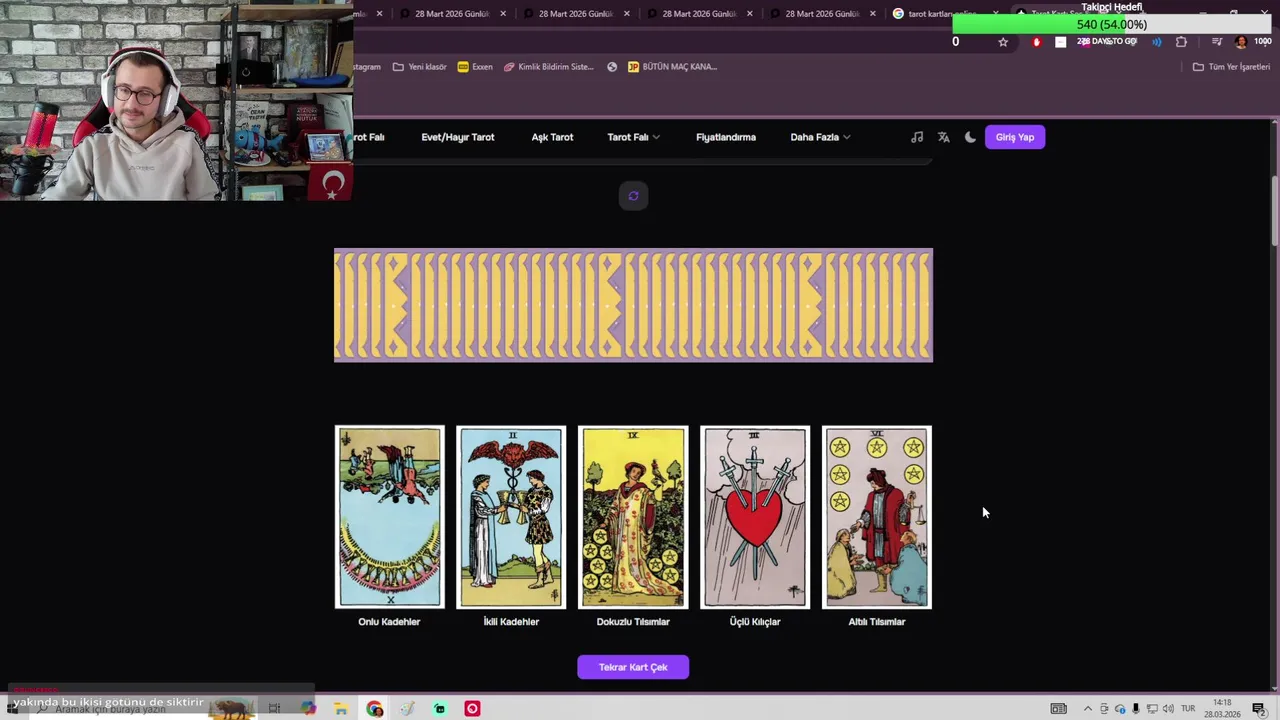Open the Task View taskbar icon
Screen dimensions: 1280x720
[274, 709]
